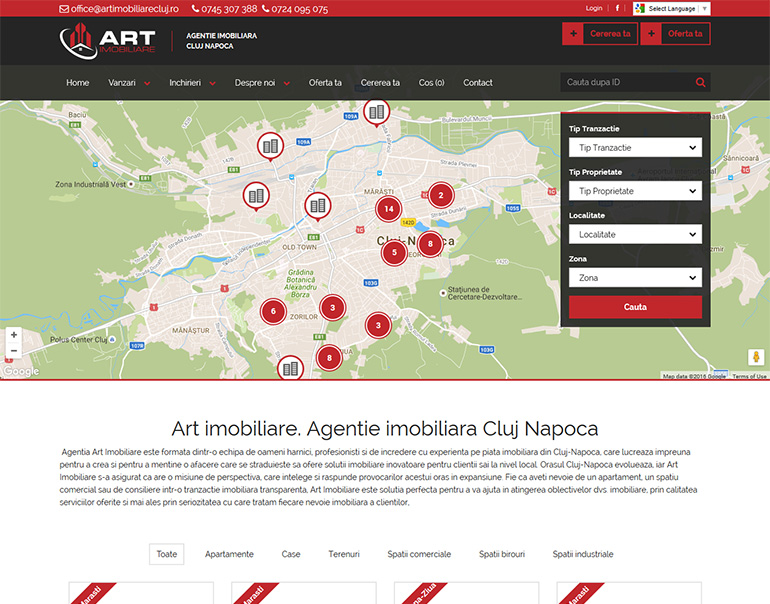Click the building marker above Old Town
The image size is (770, 604).
pos(318,206)
